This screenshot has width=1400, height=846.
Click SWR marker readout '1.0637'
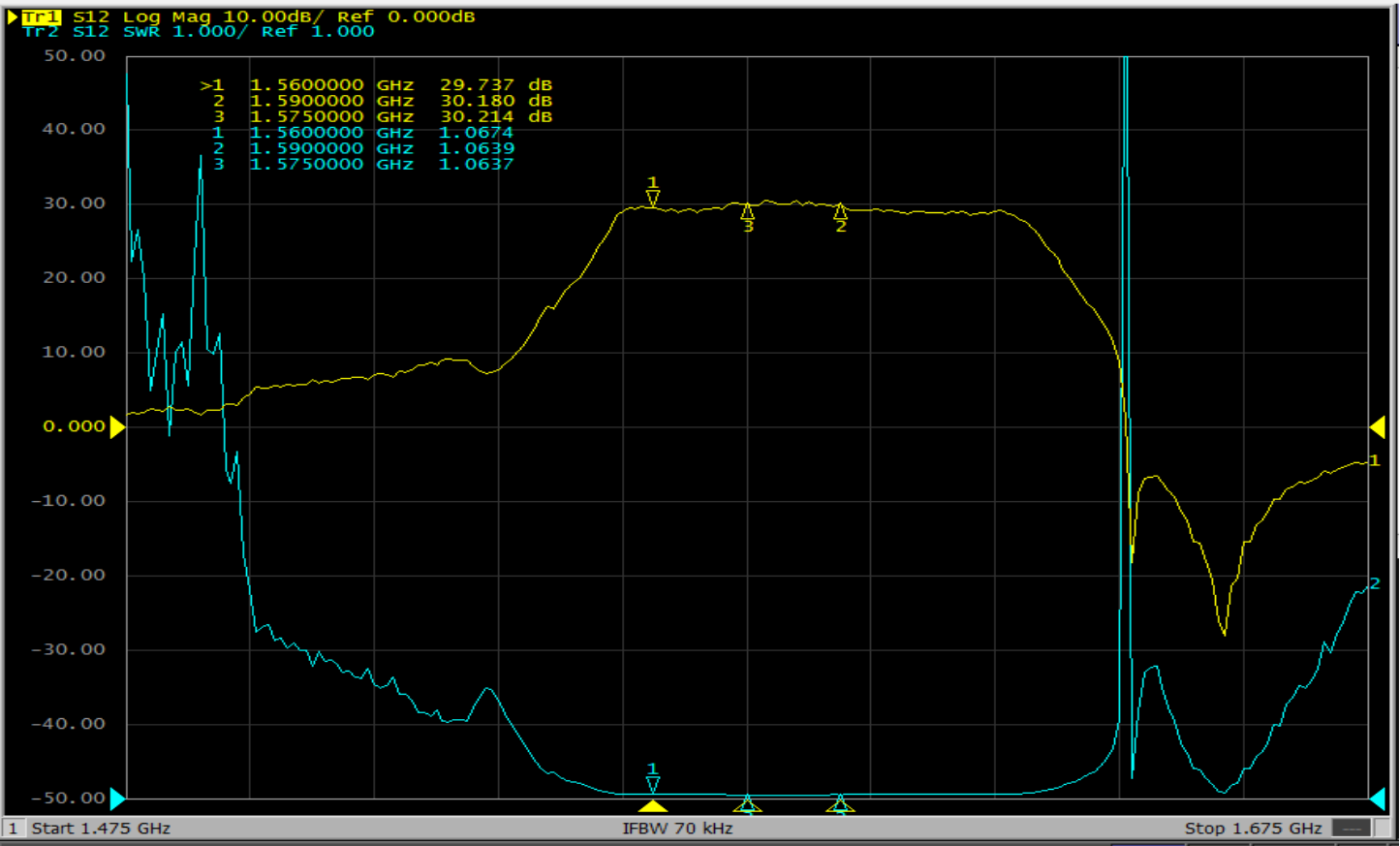[476, 164]
